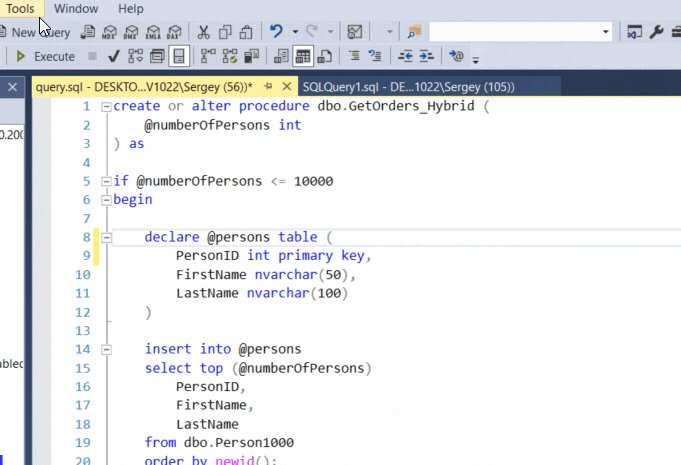
Task: Toggle Include Client Statistics
Action: (251, 56)
